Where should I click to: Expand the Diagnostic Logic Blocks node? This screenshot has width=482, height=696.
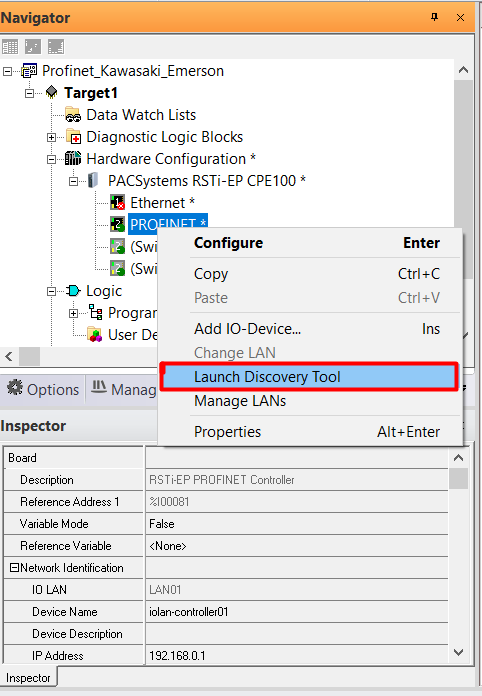pyautogui.click(x=51, y=137)
